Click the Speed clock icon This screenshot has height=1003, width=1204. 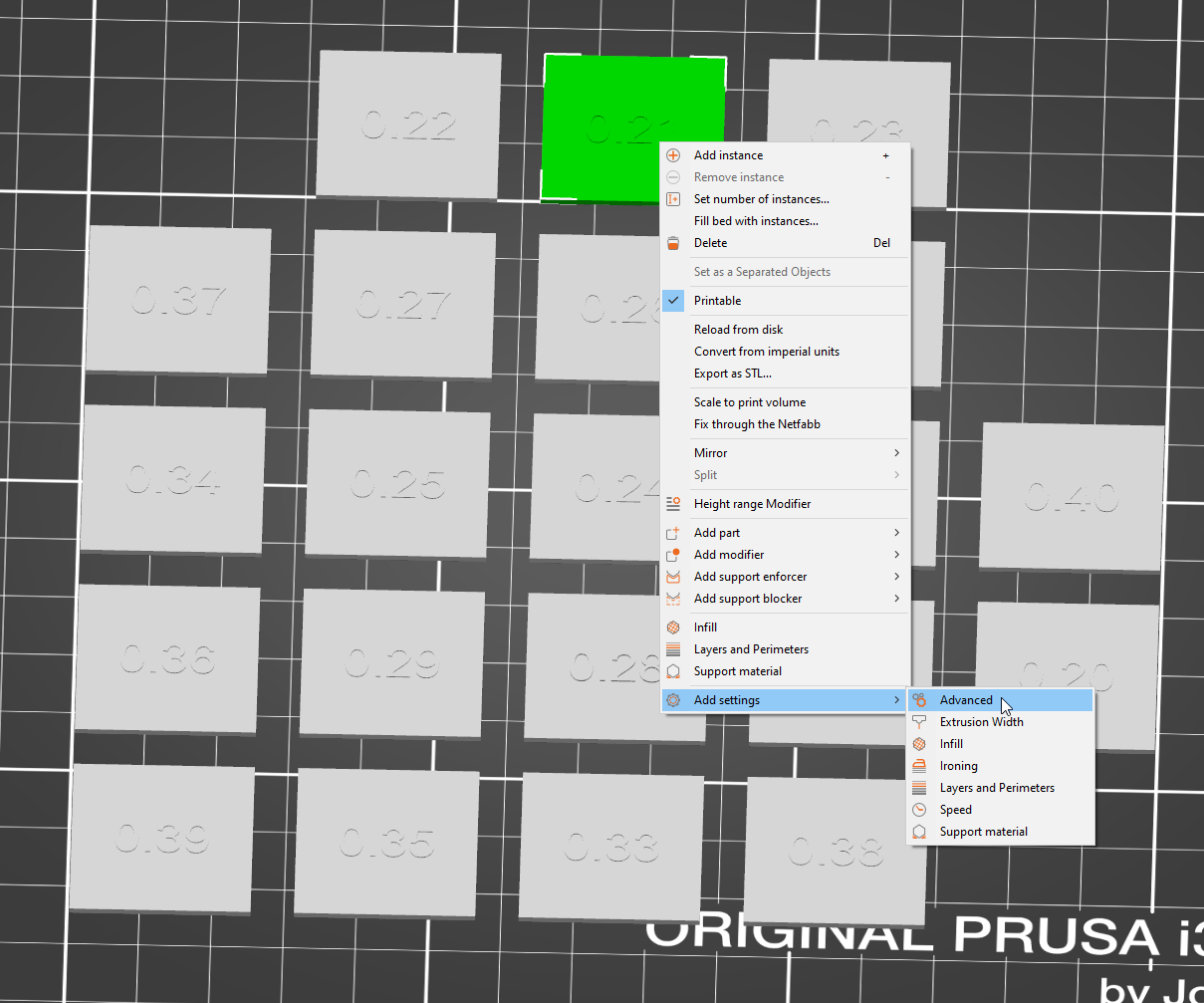pos(919,810)
